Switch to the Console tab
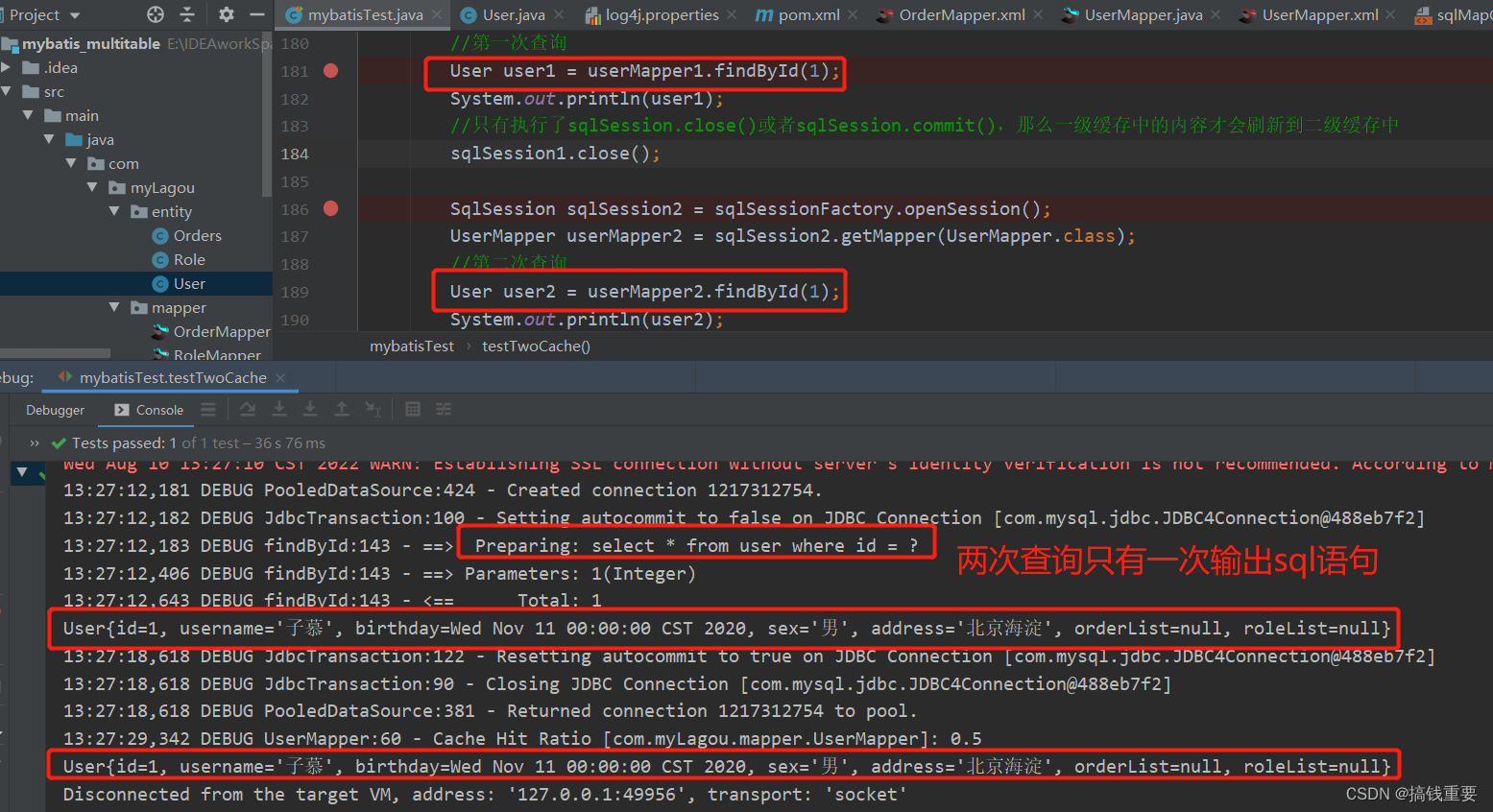The height and width of the screenshot is (812, 1493). (149, 410)
